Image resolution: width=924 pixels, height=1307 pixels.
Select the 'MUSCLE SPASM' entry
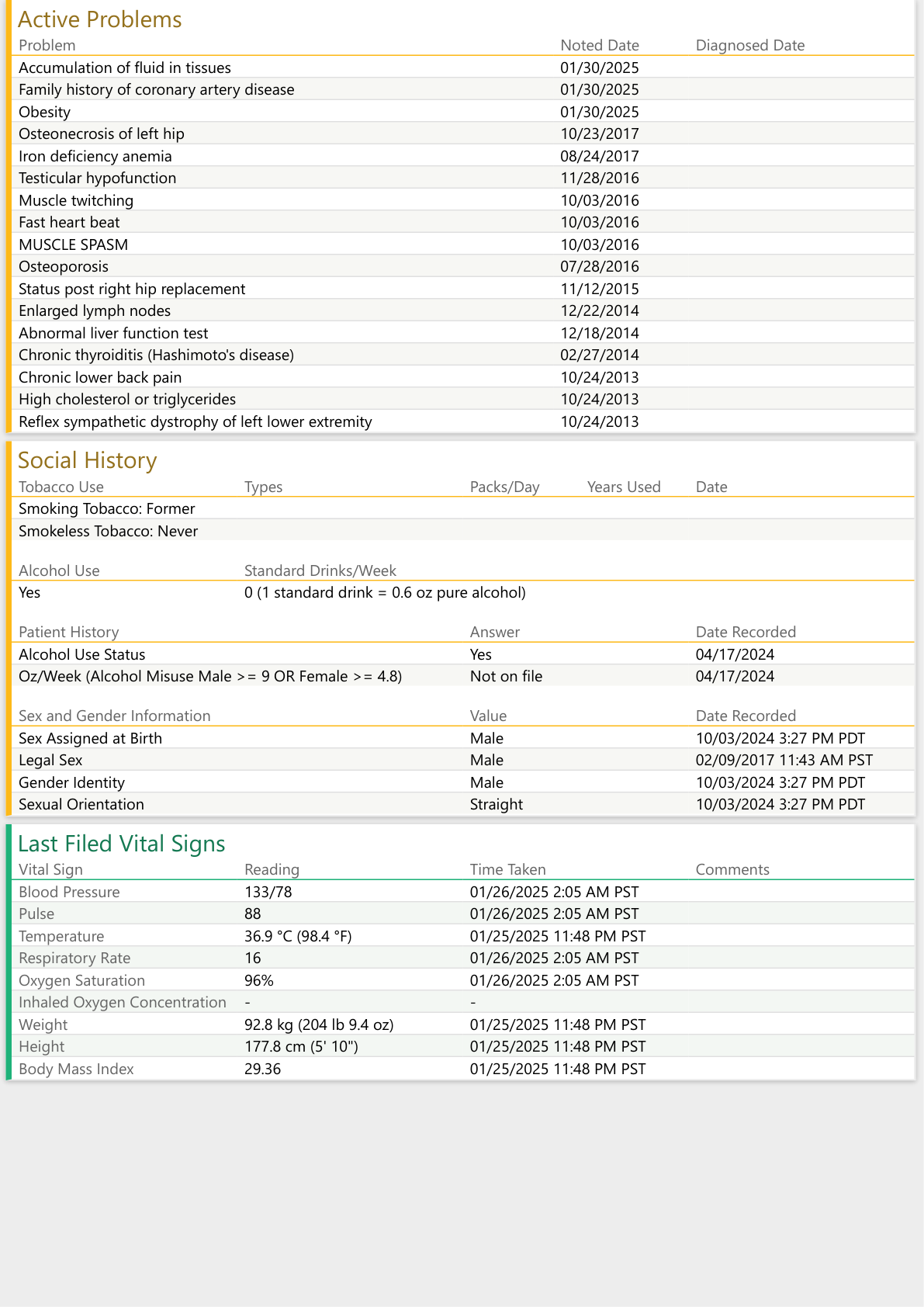point(74,244)
